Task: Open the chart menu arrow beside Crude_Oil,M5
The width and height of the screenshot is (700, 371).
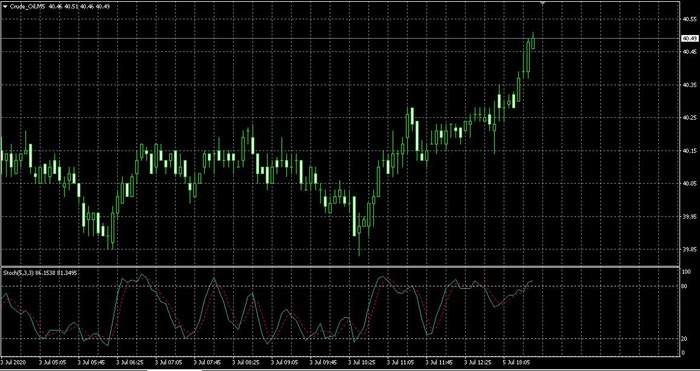Action: click(x=5, y=7)
